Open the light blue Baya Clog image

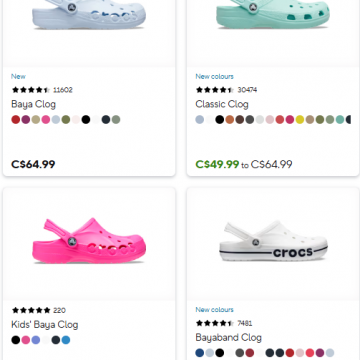(89, 15)
